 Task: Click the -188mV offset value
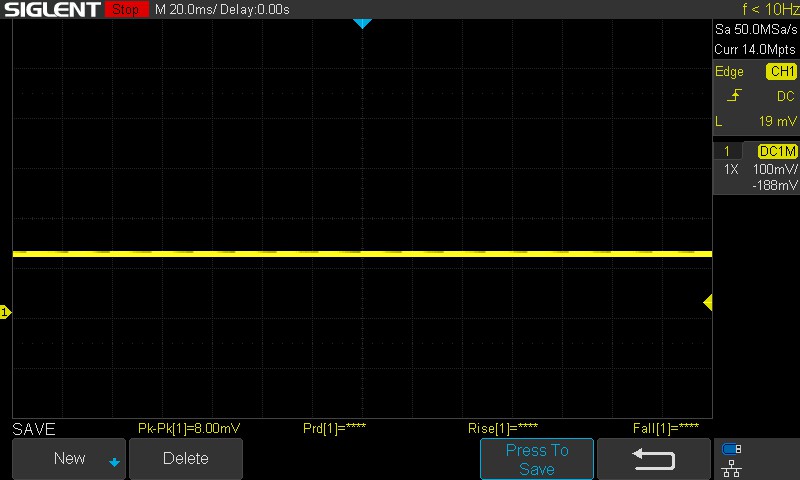(774, 186)
